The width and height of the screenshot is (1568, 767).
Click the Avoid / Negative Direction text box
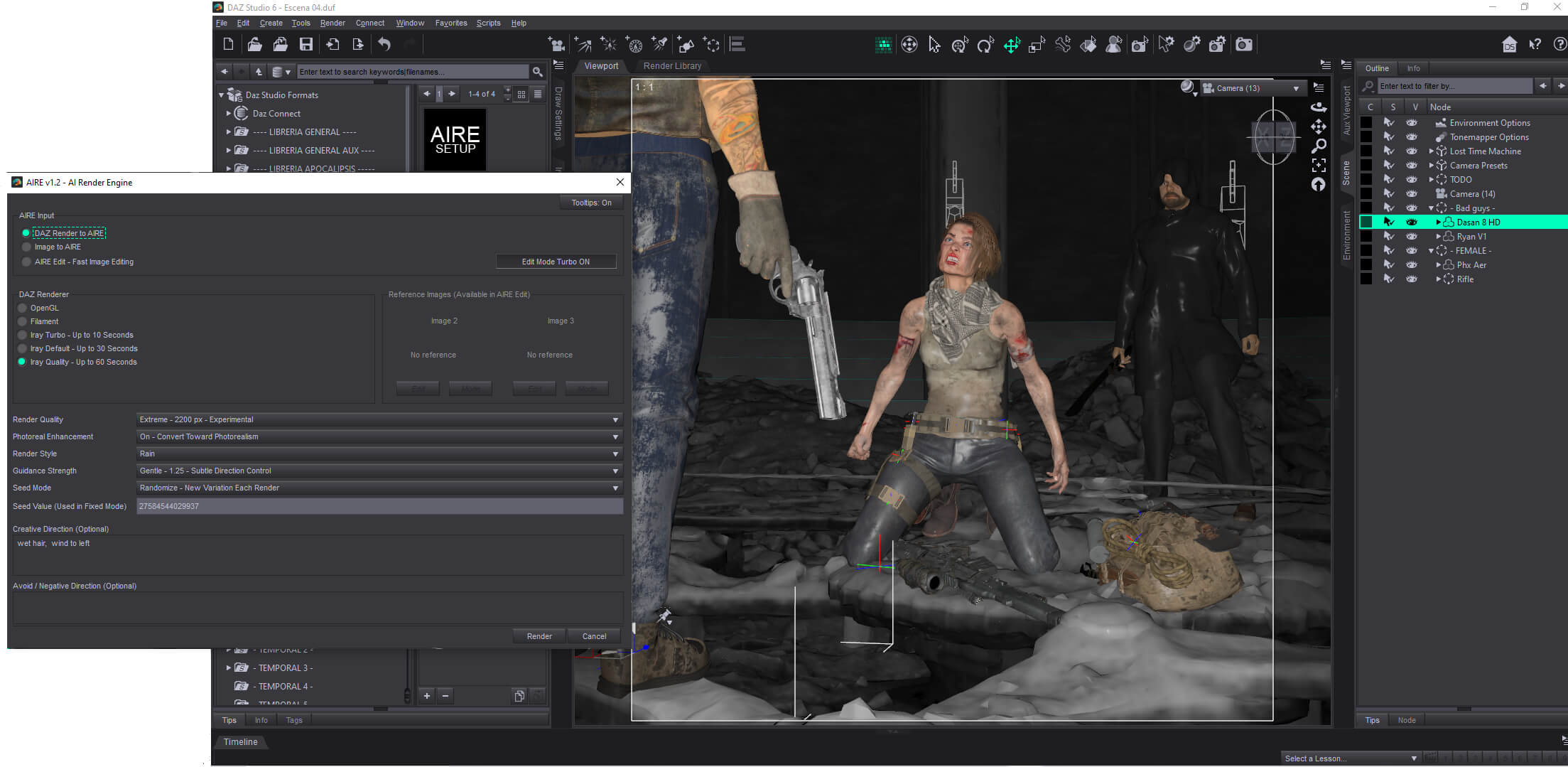tap(318, 608)
